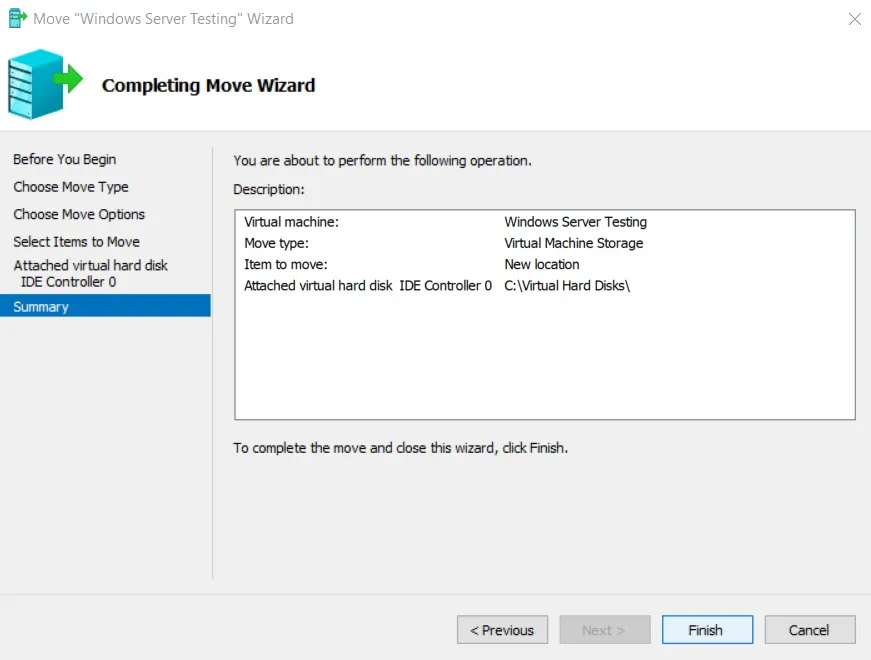This screenshot has height=660, width=871.
Task: Click the server move icon in the header
Action: 44,84
